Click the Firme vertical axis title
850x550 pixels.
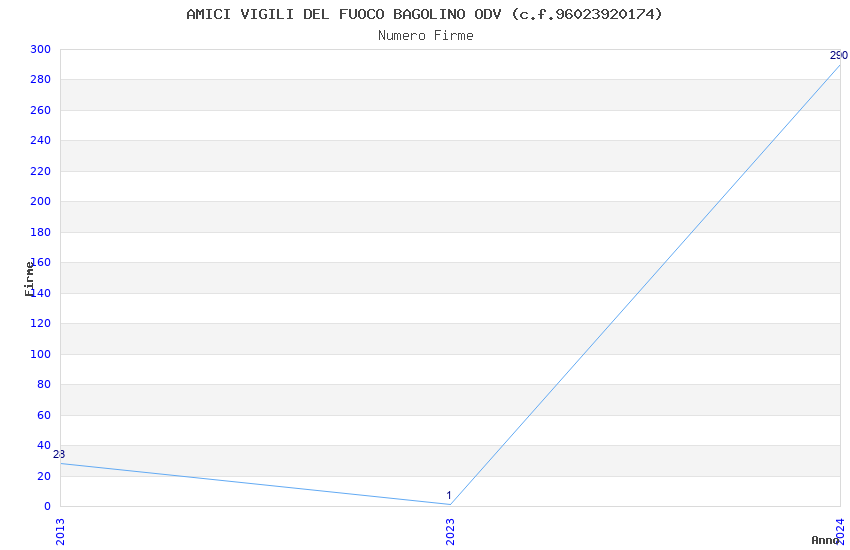29,279
